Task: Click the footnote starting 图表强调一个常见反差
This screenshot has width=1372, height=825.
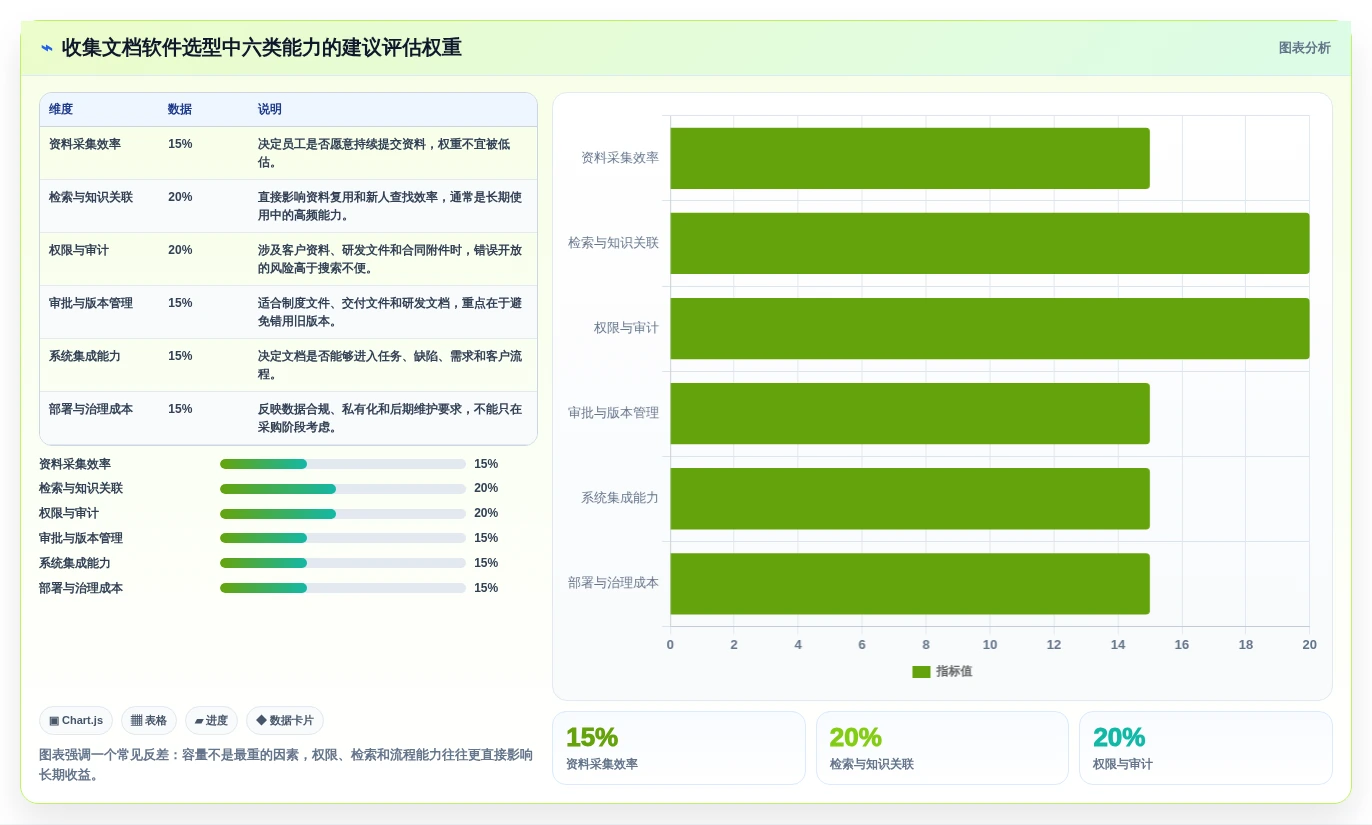Action: (286, 765)
